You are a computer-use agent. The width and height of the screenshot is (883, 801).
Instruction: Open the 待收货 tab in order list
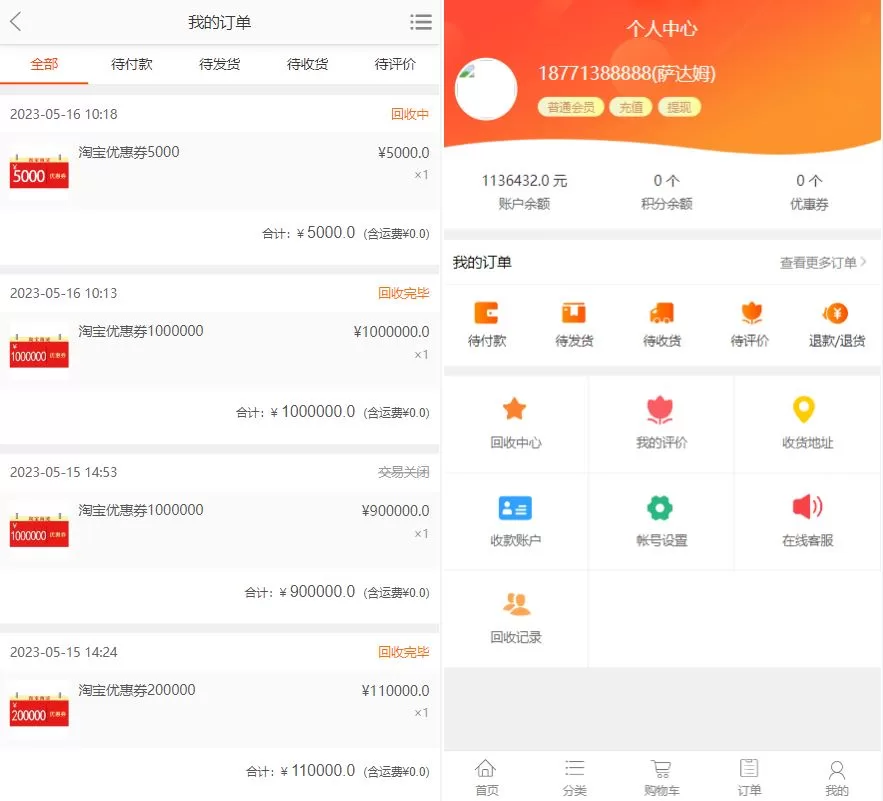click(x=307, y=64)
